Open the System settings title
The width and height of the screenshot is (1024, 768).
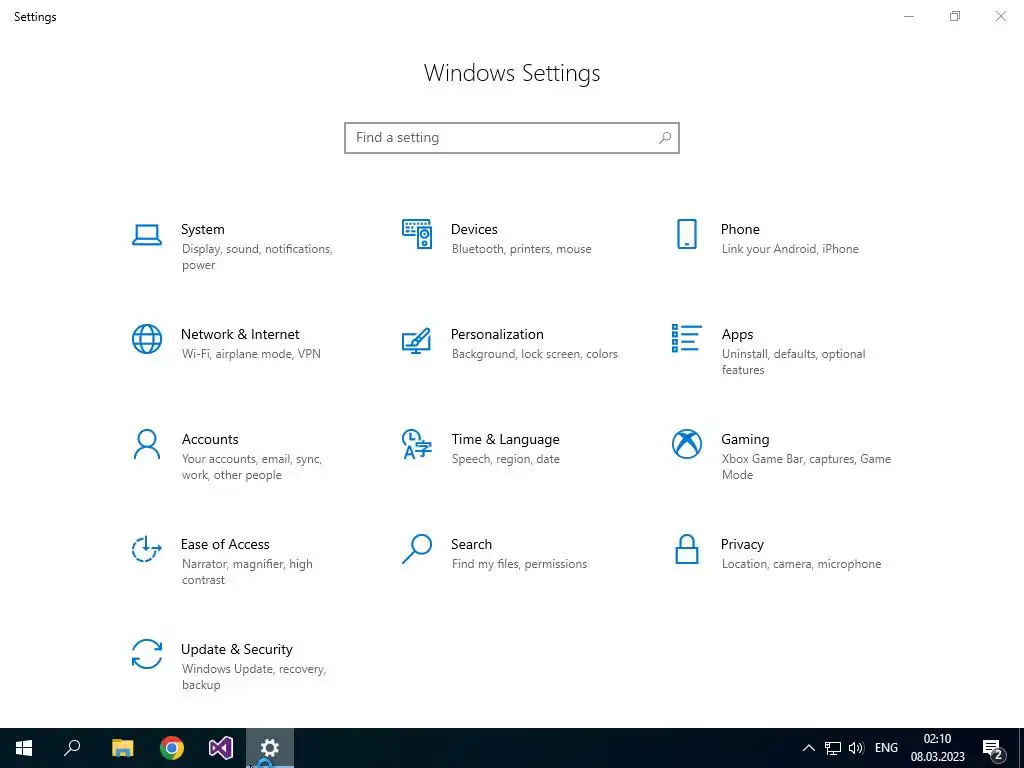[x=202, y=229]
